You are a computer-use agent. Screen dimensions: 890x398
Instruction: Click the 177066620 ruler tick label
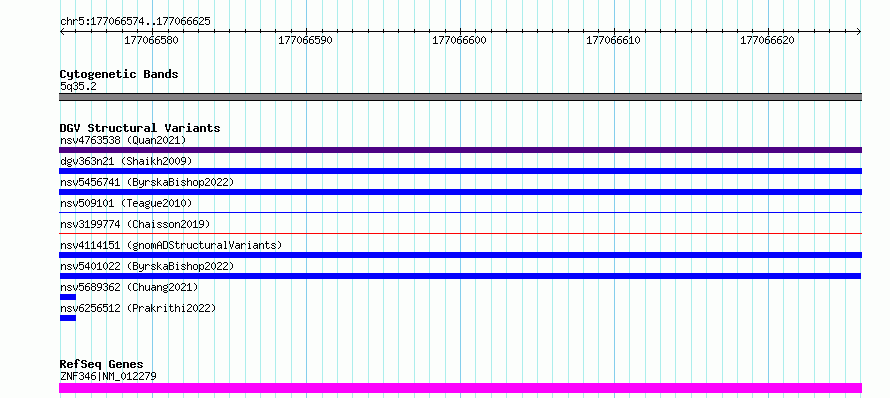click(x=767, y=41)
